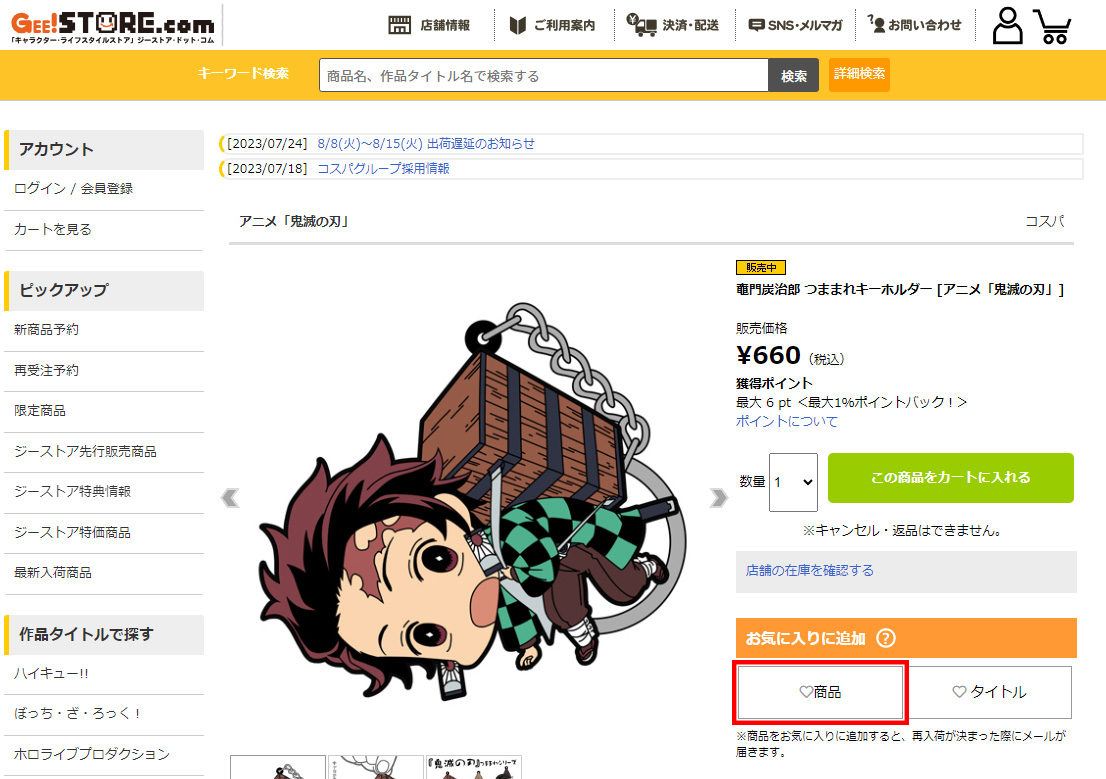The width and height of the screenshot is (1106, 779).
Task: Open 店舗の在庫を確認する link
Action: click(809, 570)
